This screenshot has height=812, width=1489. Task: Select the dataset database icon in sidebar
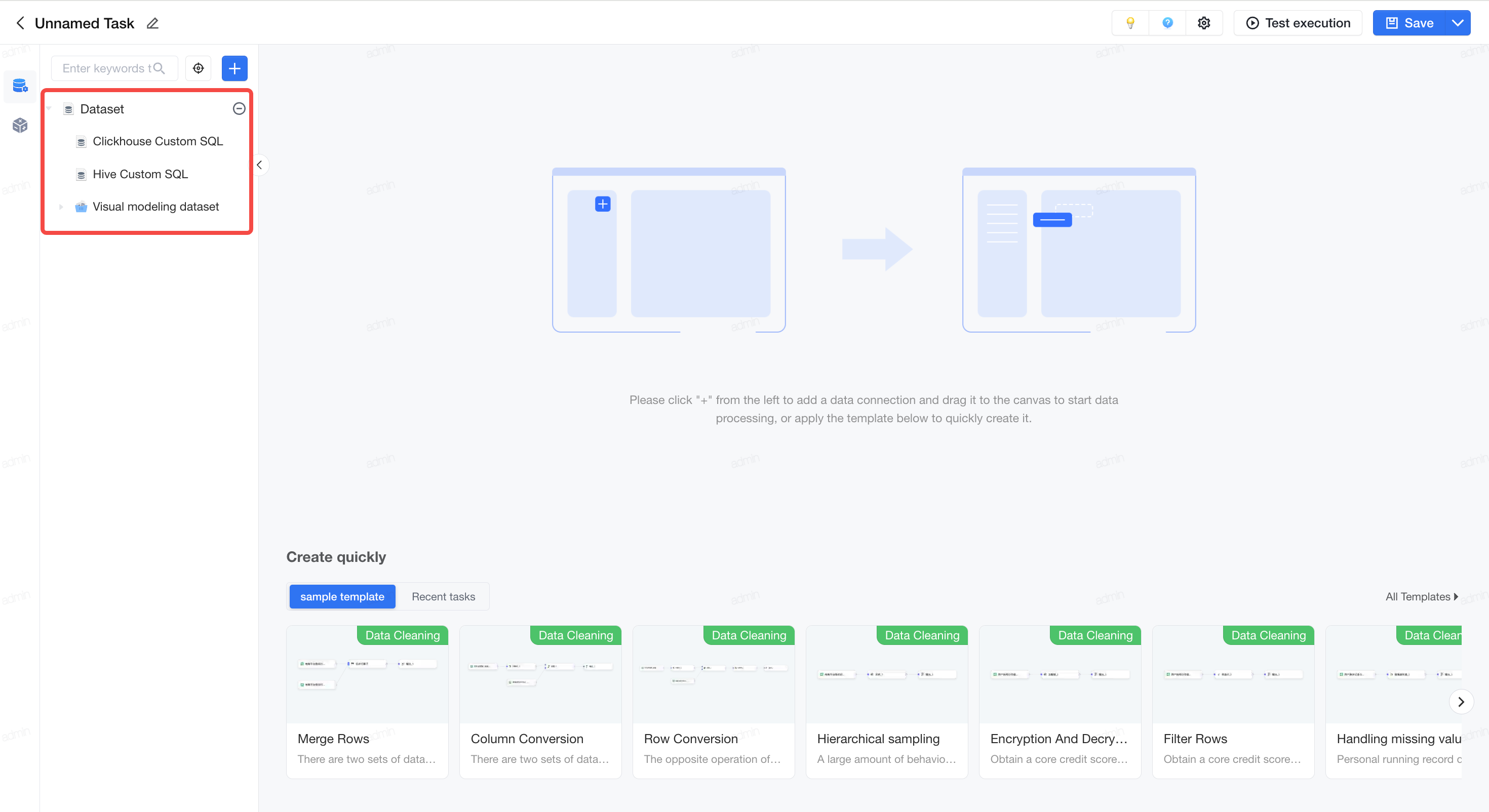pos(20,86)
